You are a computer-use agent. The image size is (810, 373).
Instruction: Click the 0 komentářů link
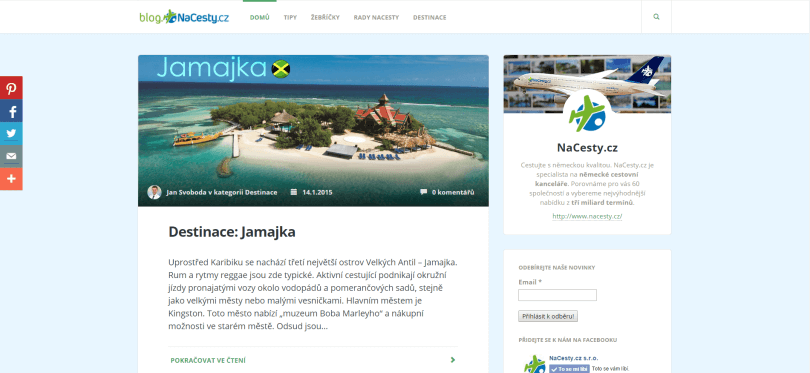click(453, 192)
